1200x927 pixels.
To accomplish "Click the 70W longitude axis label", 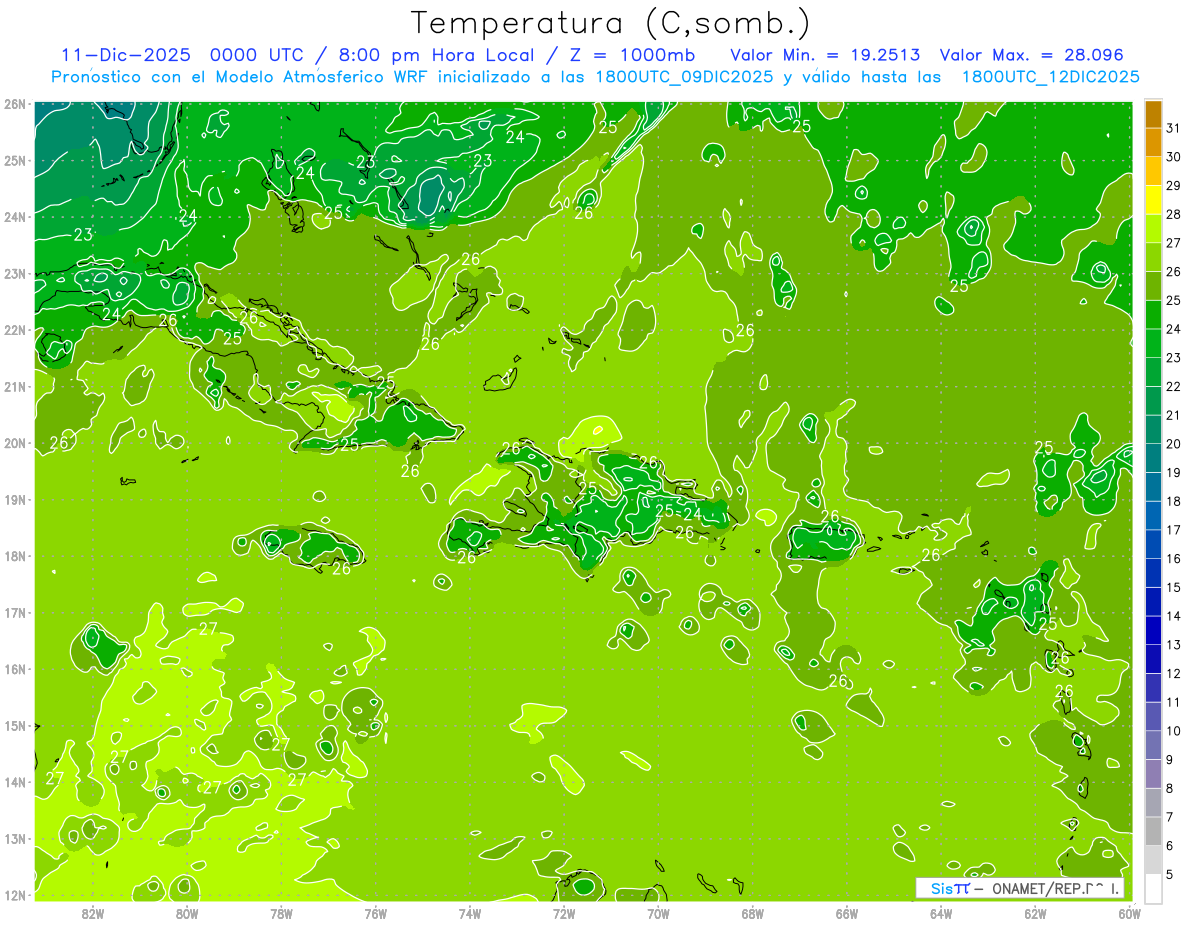I will (x=658, y=913).
